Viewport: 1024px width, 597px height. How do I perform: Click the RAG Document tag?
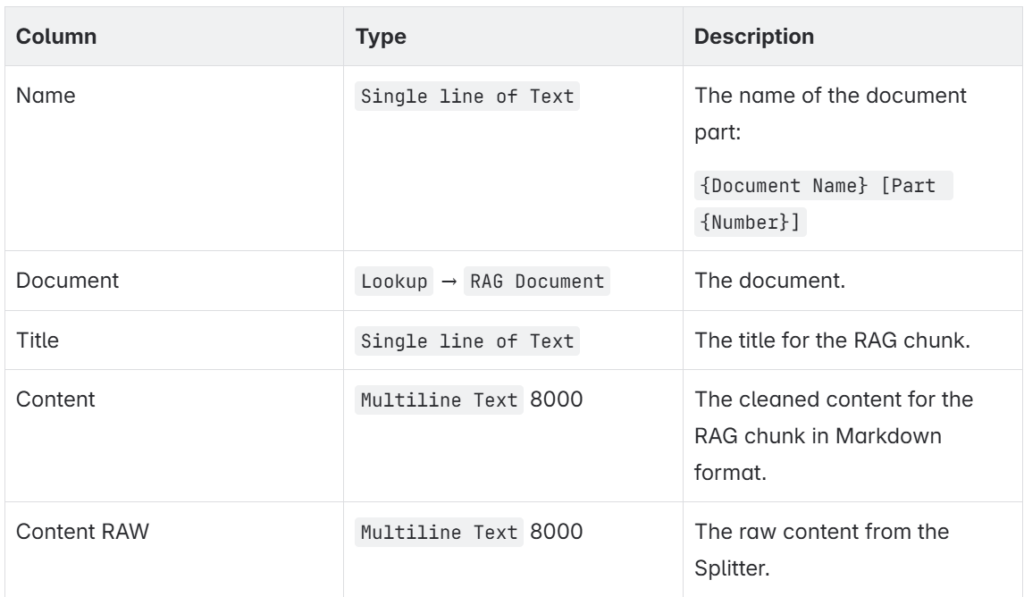(x=537, y=281)
